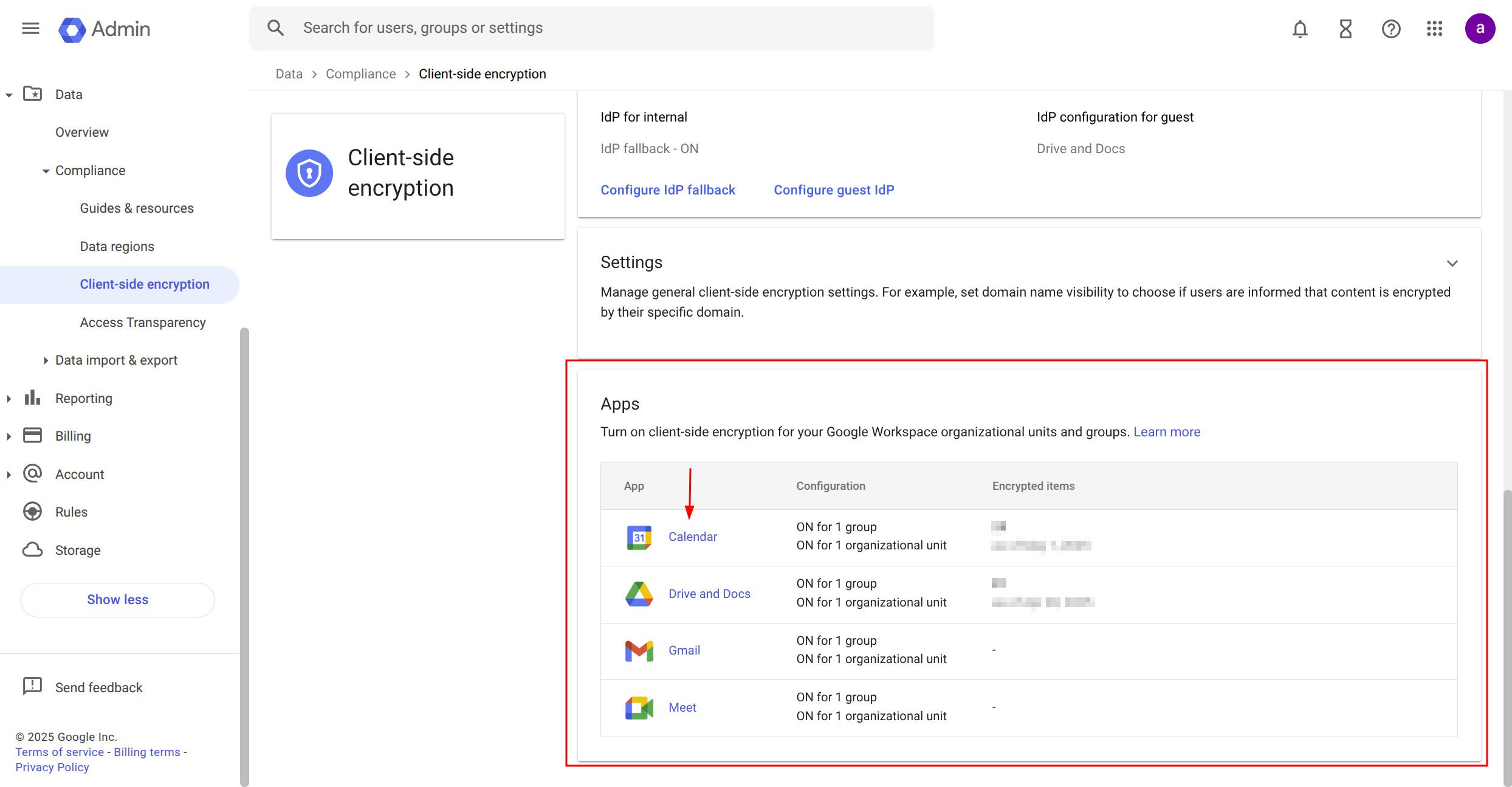The width and height of the screenshot is (1512, 787).
Task: Expand the Reporting section arrow
Action: 9,399
